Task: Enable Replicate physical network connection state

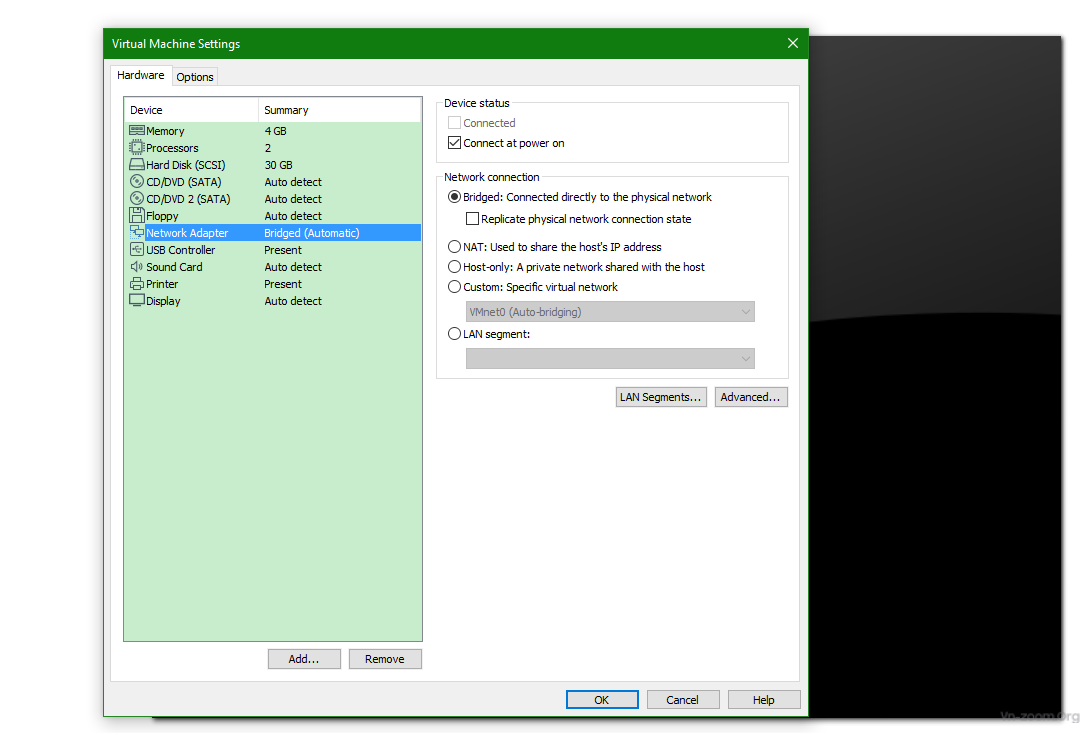Action: pyautogui.click(x=473, y=219)
